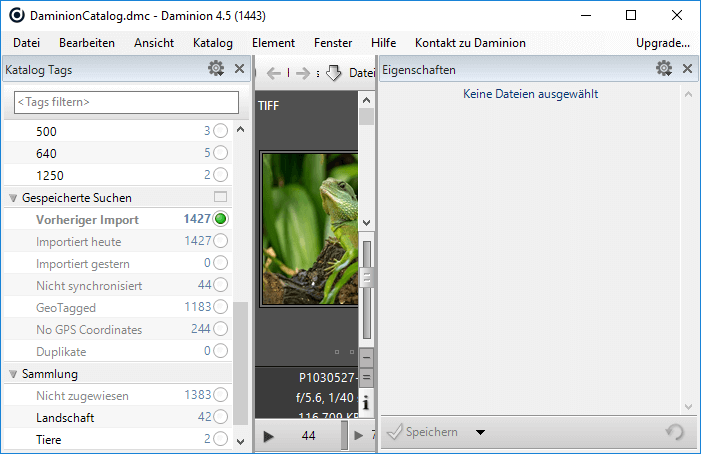Click the thumbnail zoom slider handle
The height and width of the screenshot is (454, 701).
coord(367,278)
